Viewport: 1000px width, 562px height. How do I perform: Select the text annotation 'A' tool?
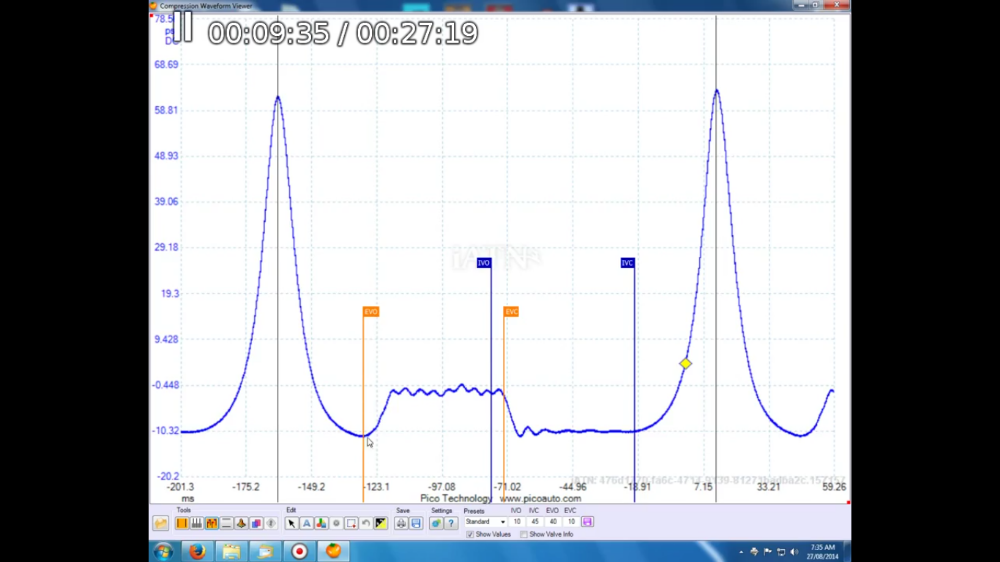click(x=307, y=523)
